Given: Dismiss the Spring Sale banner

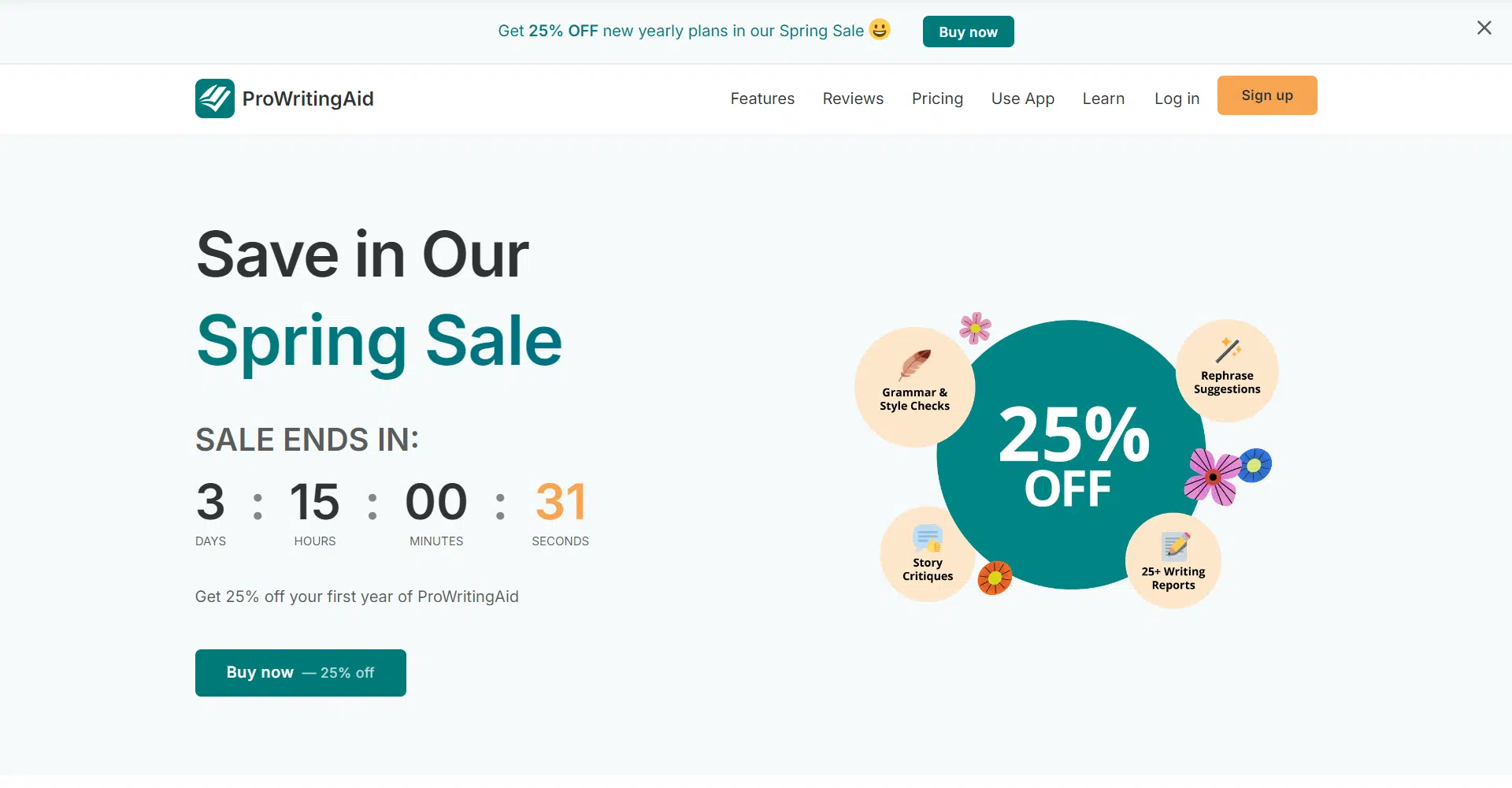Looking at the screenshot, I should tap(1484, 28).
